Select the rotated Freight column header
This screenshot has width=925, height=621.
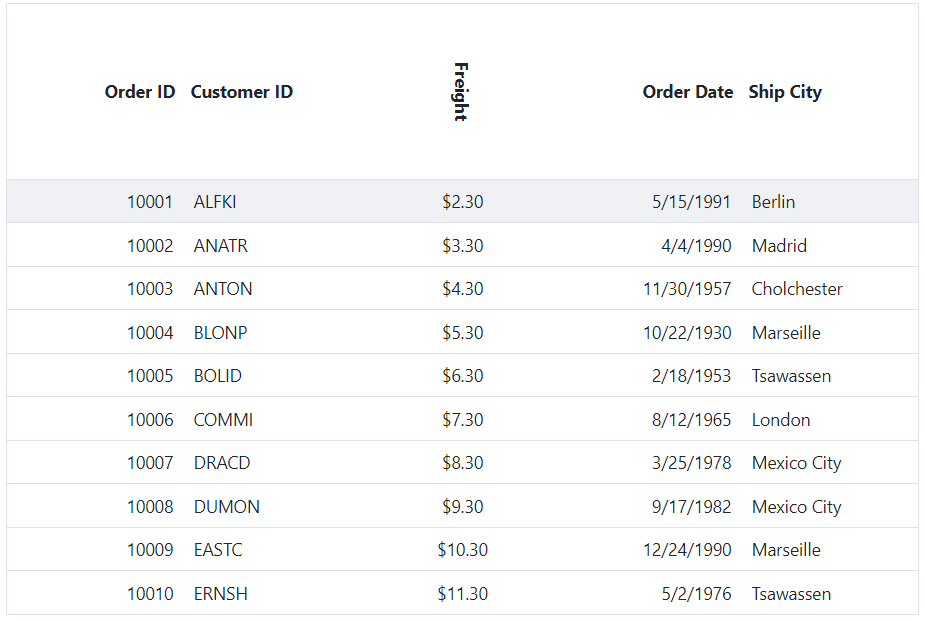pyautogui.click(x=461, y=92)
